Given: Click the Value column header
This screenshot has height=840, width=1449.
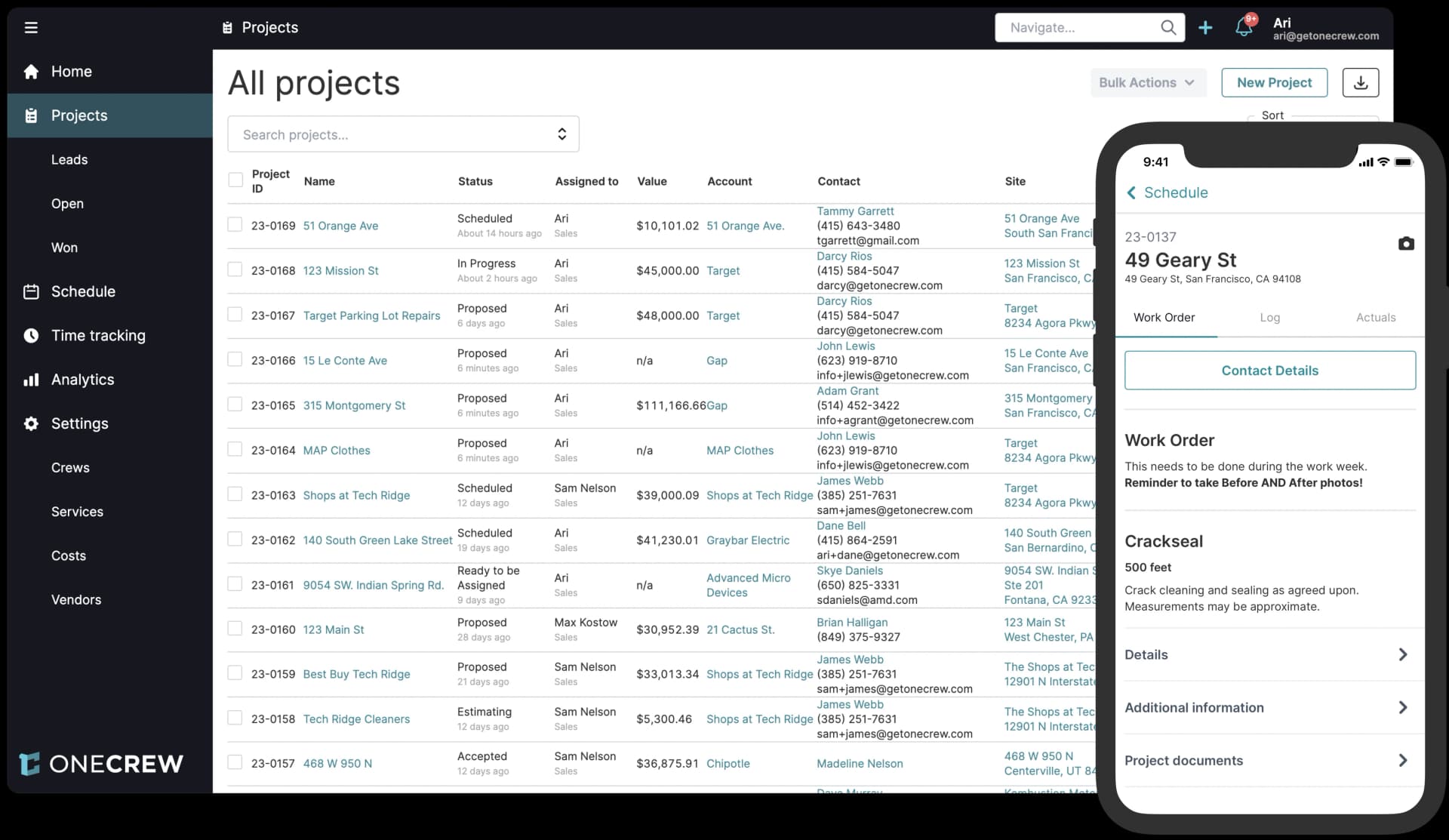Looking at the screenshot, I should (651, 181).
